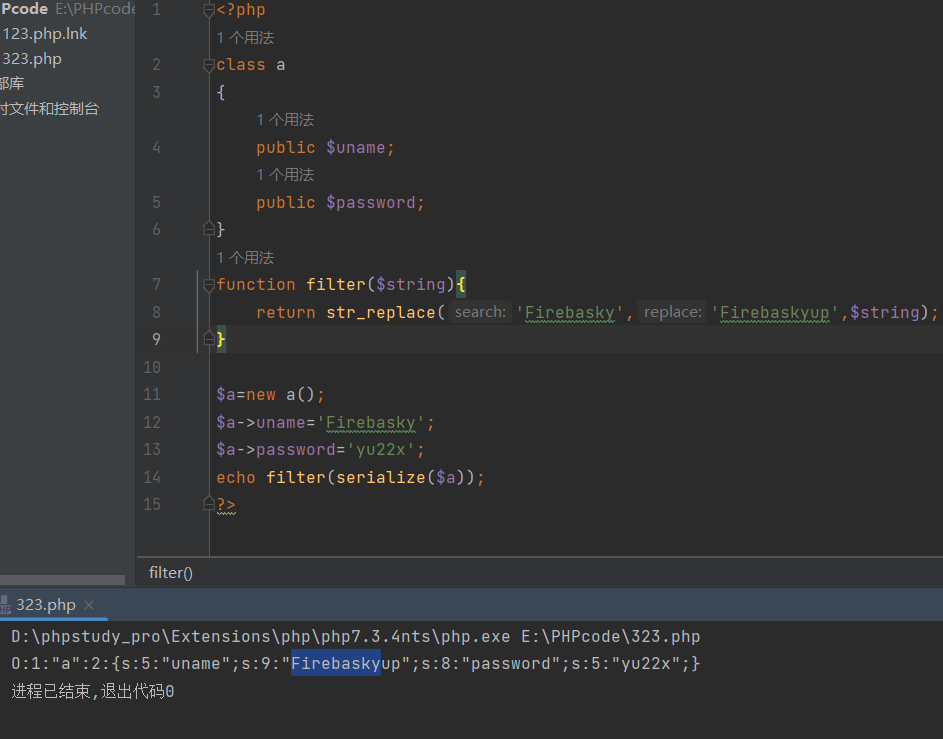Select the Pcode project root node
Screen dimensions: 943x739
(25, 9)
